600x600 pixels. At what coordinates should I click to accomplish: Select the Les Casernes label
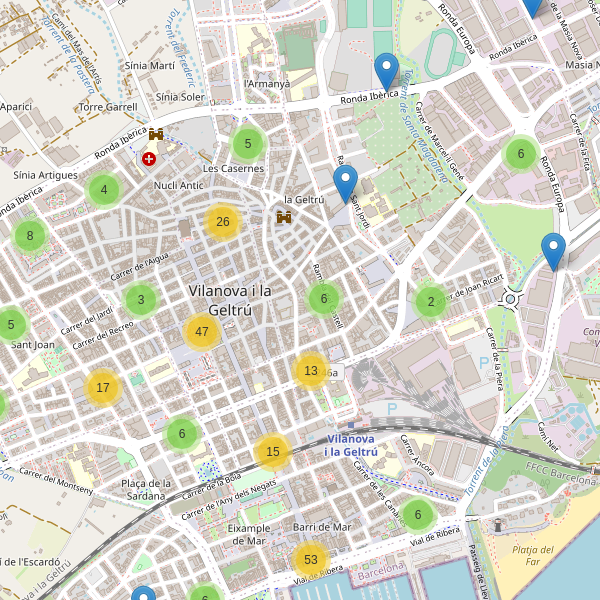(x=233, y=169)
